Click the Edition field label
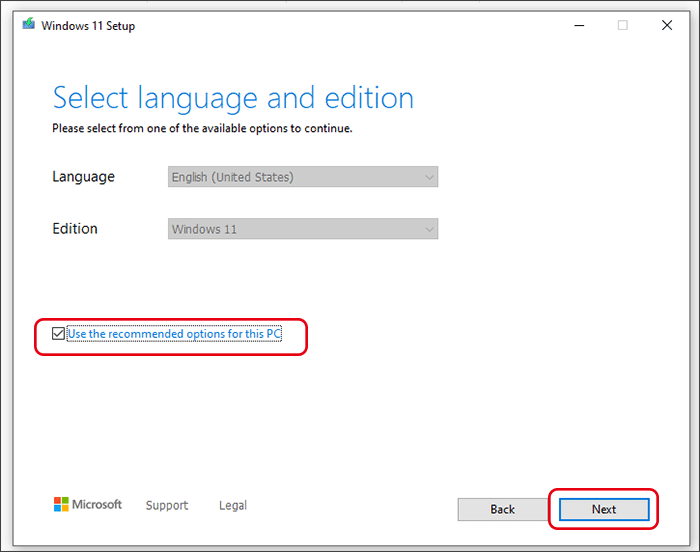 coord(75,229)
